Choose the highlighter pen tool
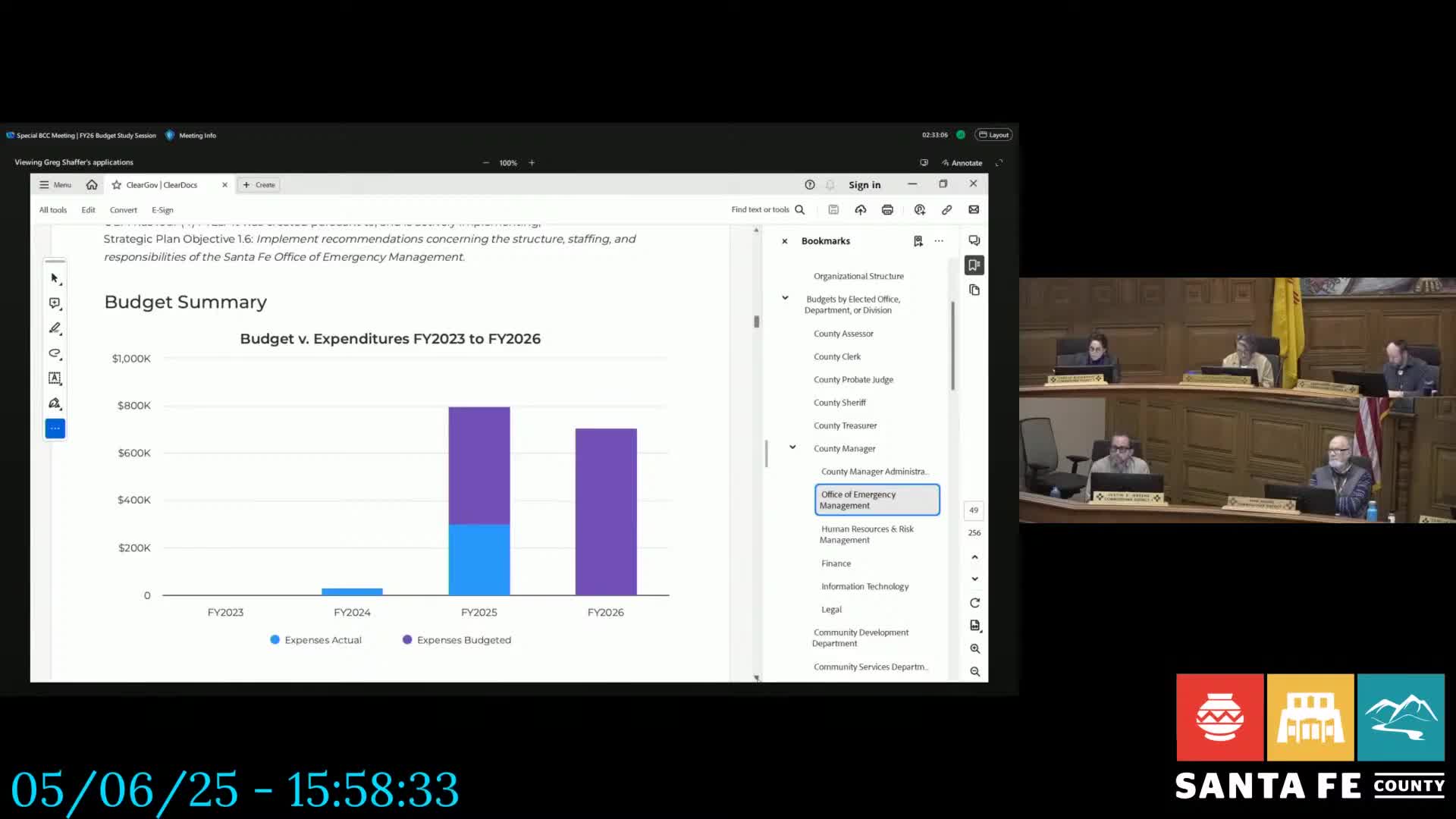The width and height of the screenshot is (1456, 819). coord(55,328)
